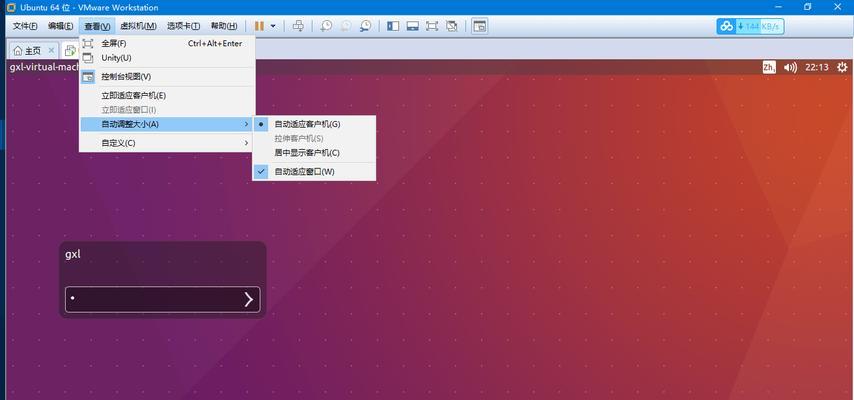Open the 虚拟机(M) menu
The height and width of the screenshot is (400, 854).
(138, 26)
